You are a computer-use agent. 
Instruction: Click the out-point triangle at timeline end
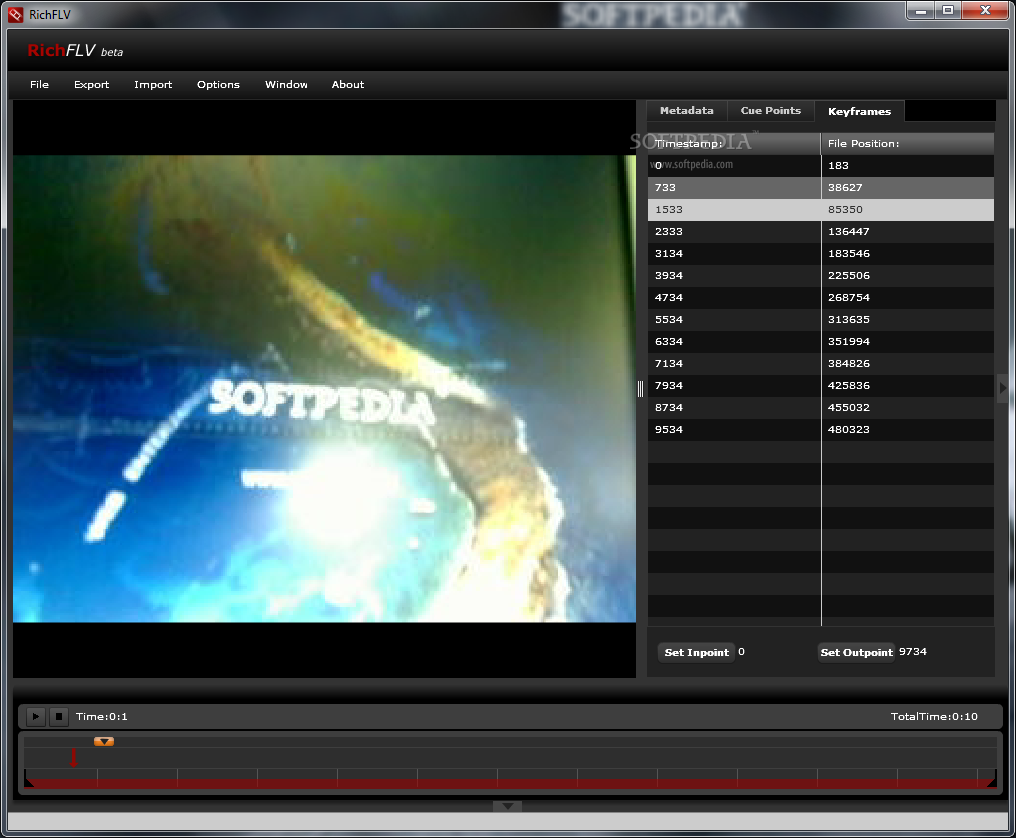[x=991, y=782]
